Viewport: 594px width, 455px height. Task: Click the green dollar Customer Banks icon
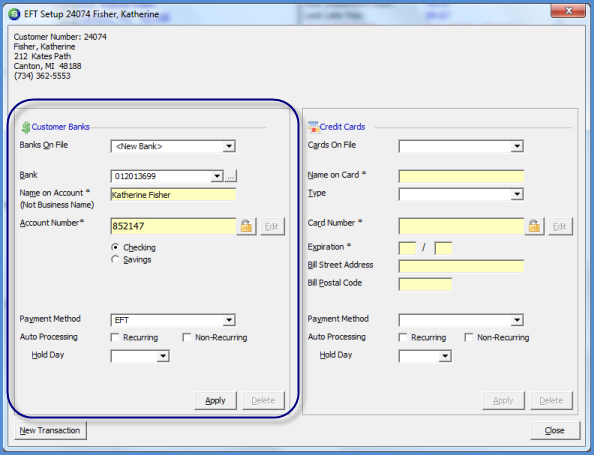(26, 127)
